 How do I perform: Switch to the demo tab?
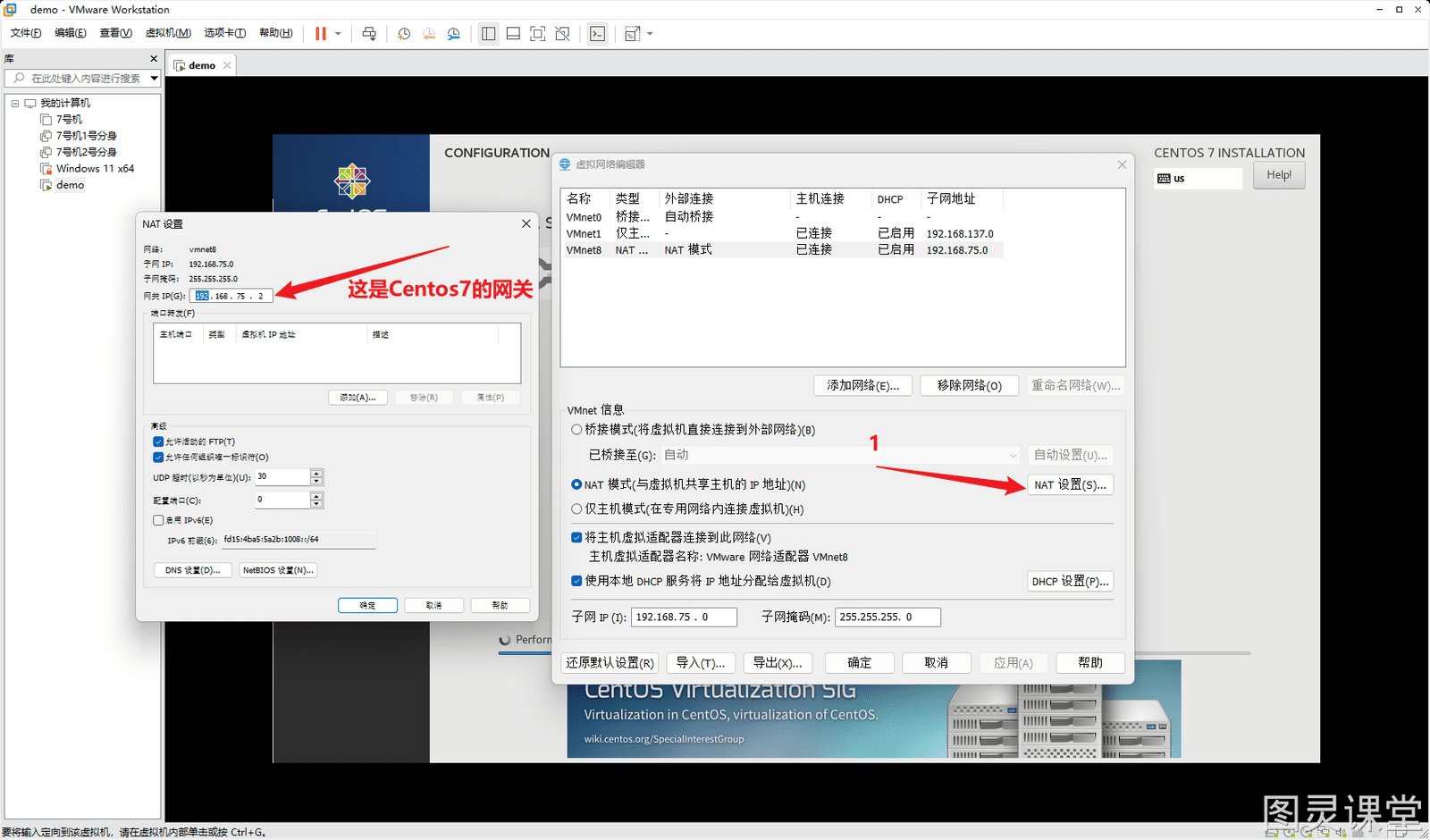(x=202, y=65)
